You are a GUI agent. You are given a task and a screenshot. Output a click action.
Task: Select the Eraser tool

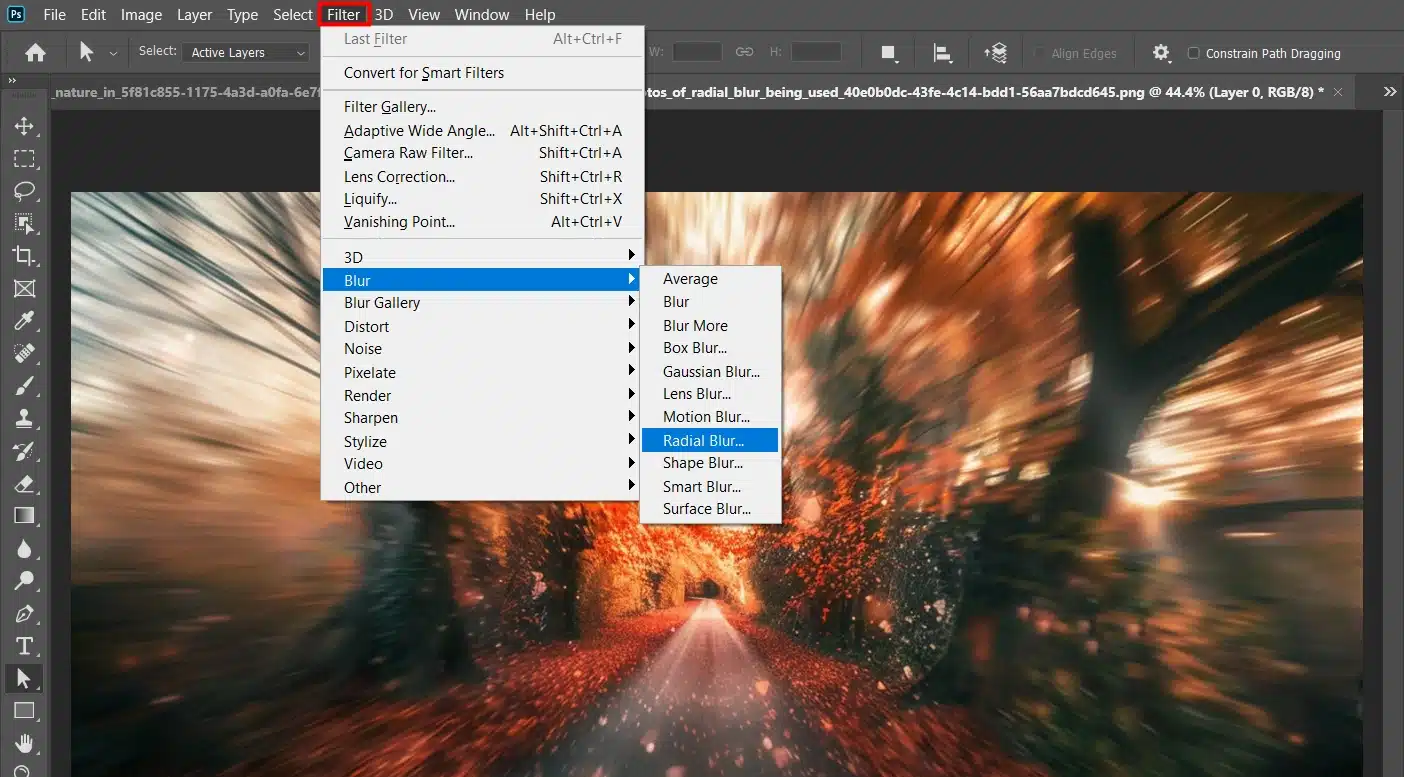pyautogui.click(x=24, y=483)
